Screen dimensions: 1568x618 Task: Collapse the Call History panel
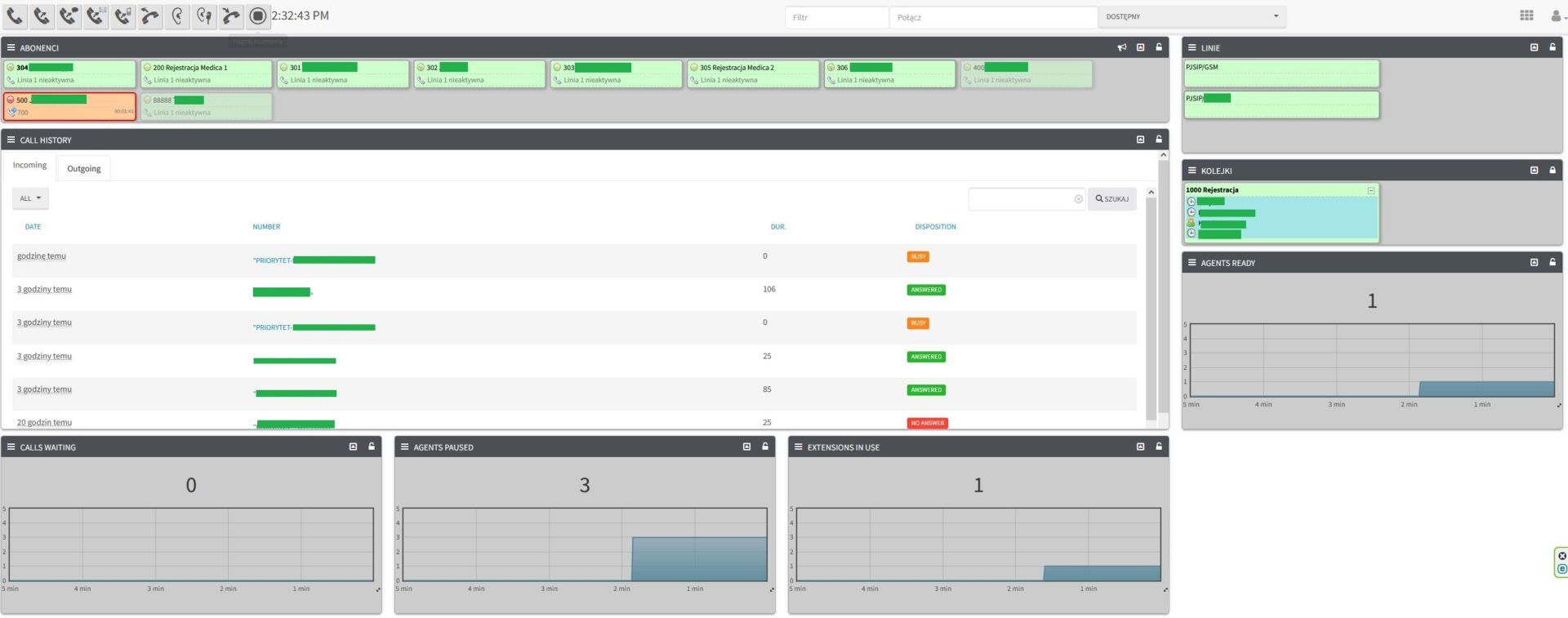[x=1141, y=140]
